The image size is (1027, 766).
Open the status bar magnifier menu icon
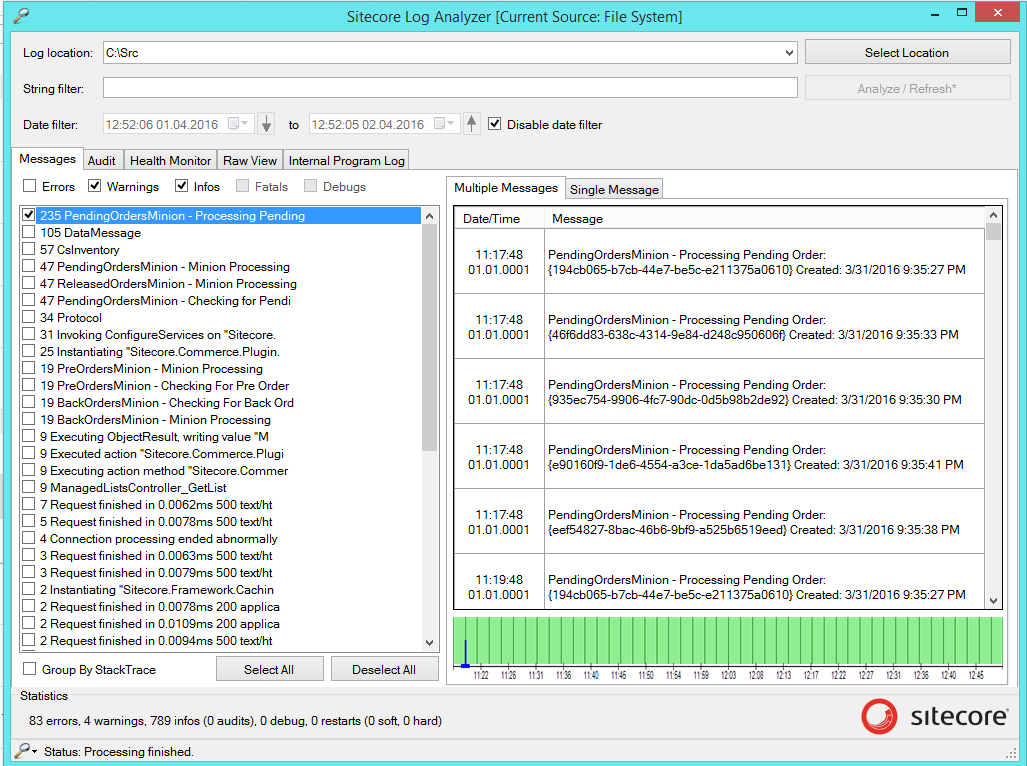[x=26, y=750]
